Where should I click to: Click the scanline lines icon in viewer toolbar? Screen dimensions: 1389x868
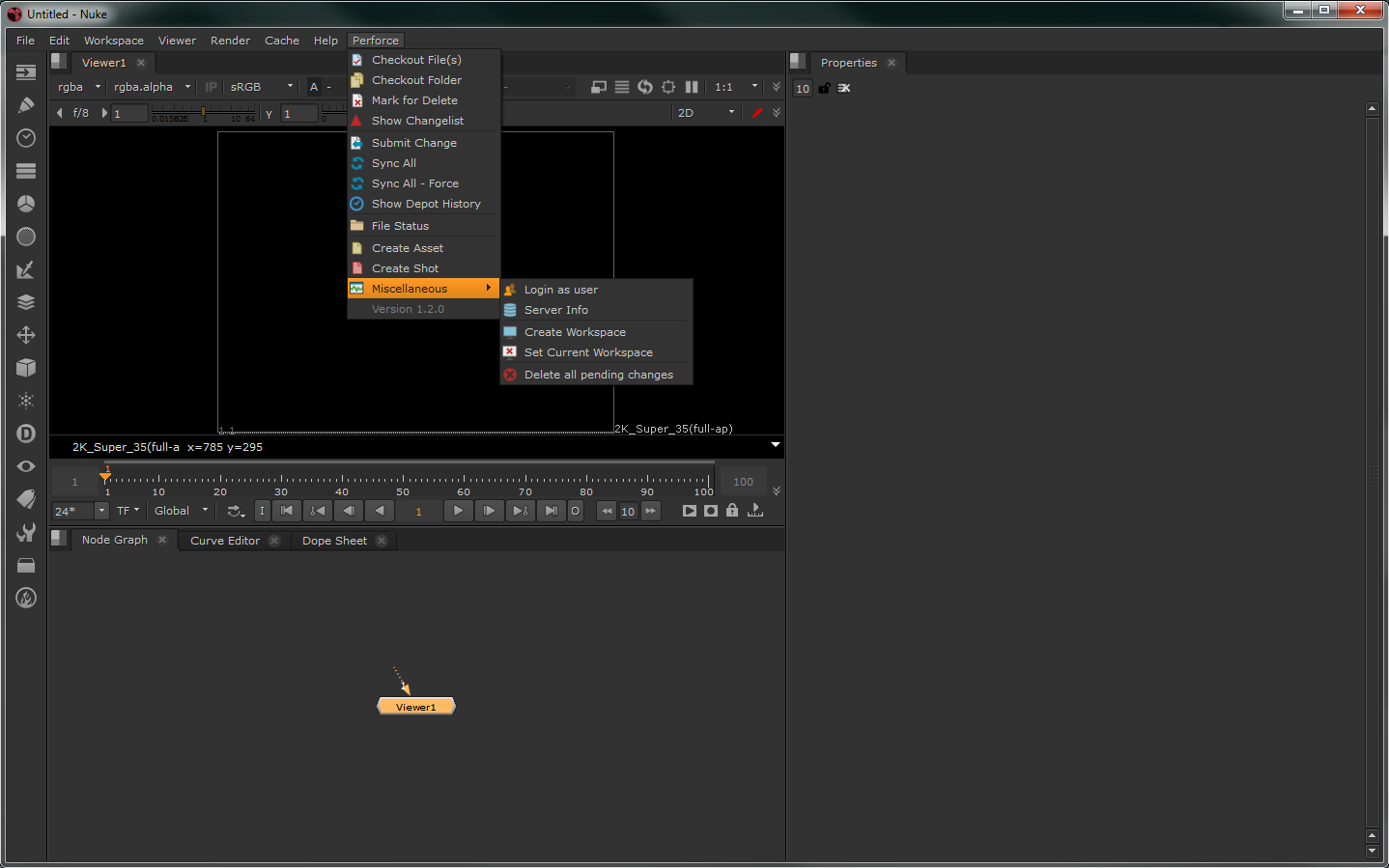[622, 87]
